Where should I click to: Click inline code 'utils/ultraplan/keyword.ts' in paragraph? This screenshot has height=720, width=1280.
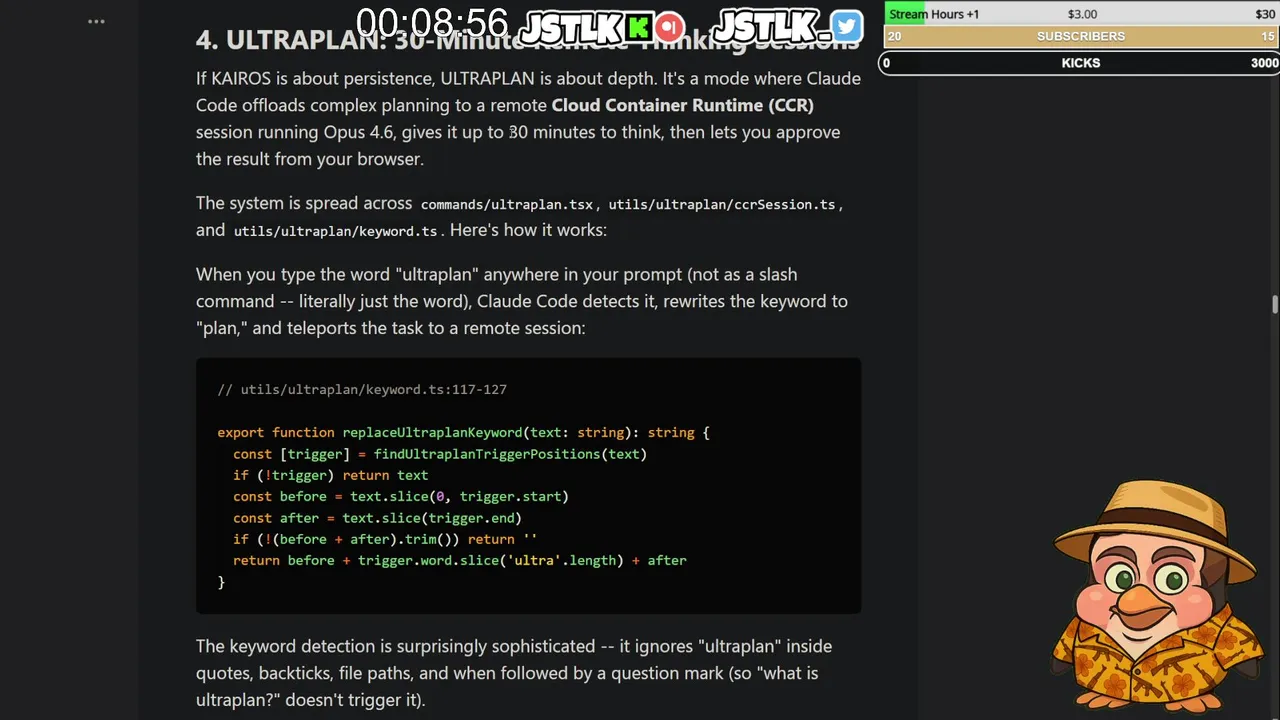335,231
